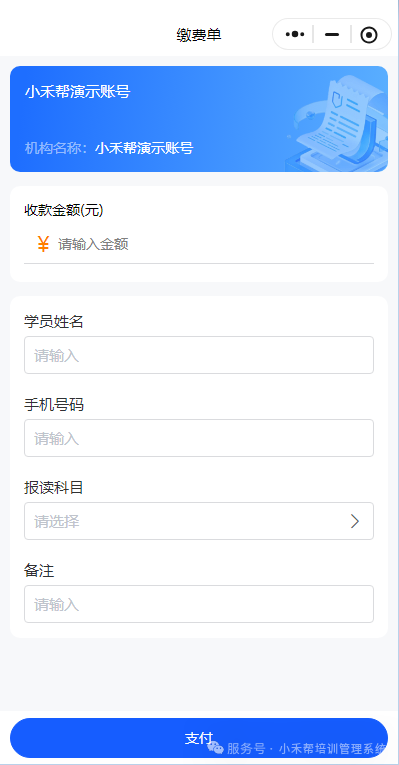Click the 小禾帮演示账号 banner heading
This screenshot has height=765, width=399.
(78, 92)
